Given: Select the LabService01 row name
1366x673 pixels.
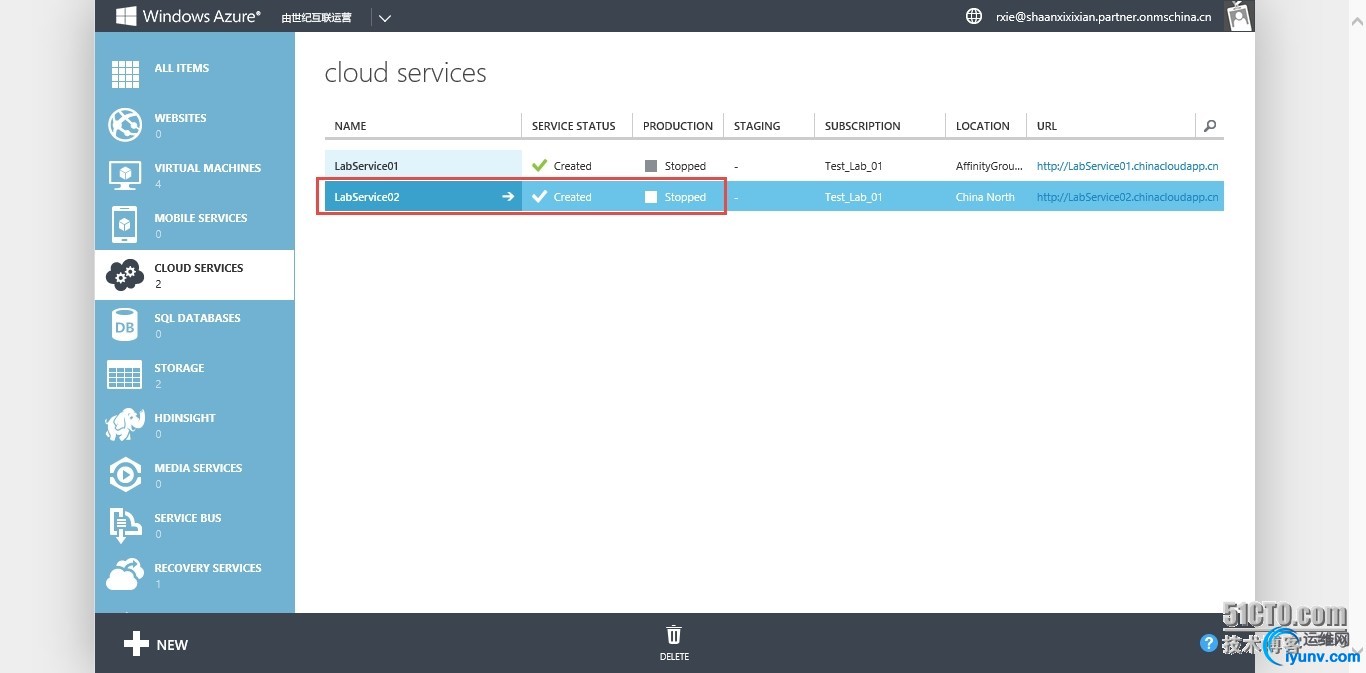Looking at the screenshot, I should 366,166.
